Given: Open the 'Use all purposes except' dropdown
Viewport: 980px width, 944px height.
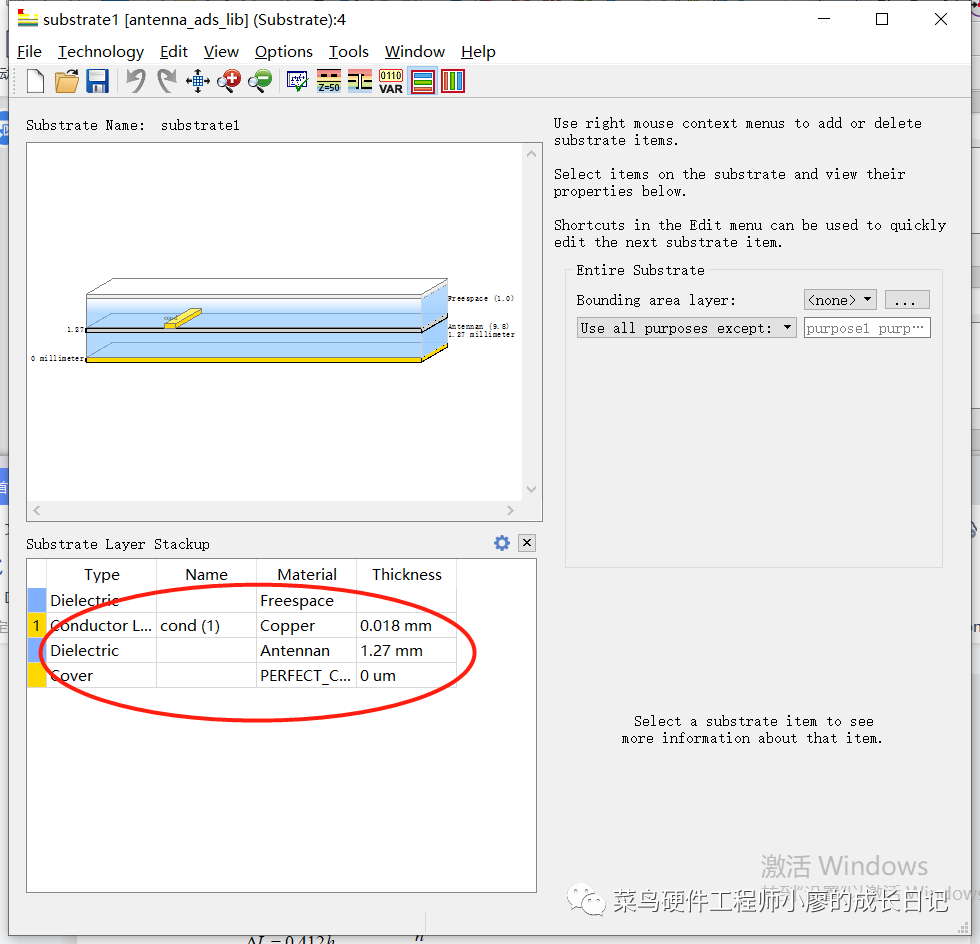Looking at the screenshot, I should [x=686, y=328].
